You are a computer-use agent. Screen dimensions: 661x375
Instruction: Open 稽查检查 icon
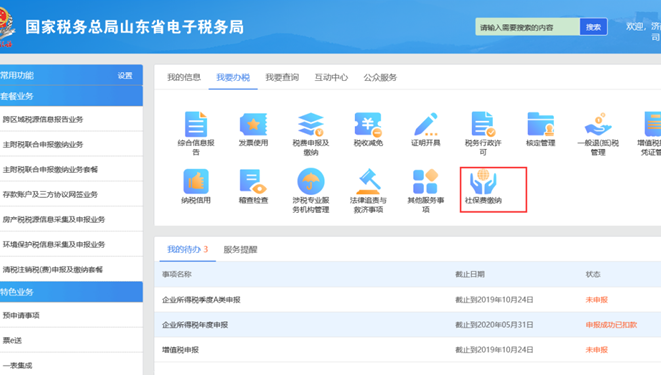point(253,181)
